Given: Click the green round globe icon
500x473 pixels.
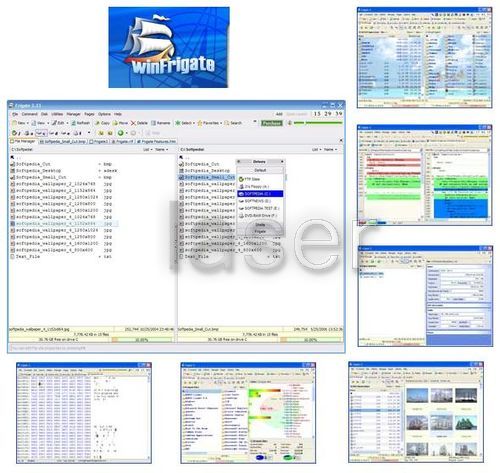Looking at the screenshot, I should pyautogui.click(x=120, y=133).
